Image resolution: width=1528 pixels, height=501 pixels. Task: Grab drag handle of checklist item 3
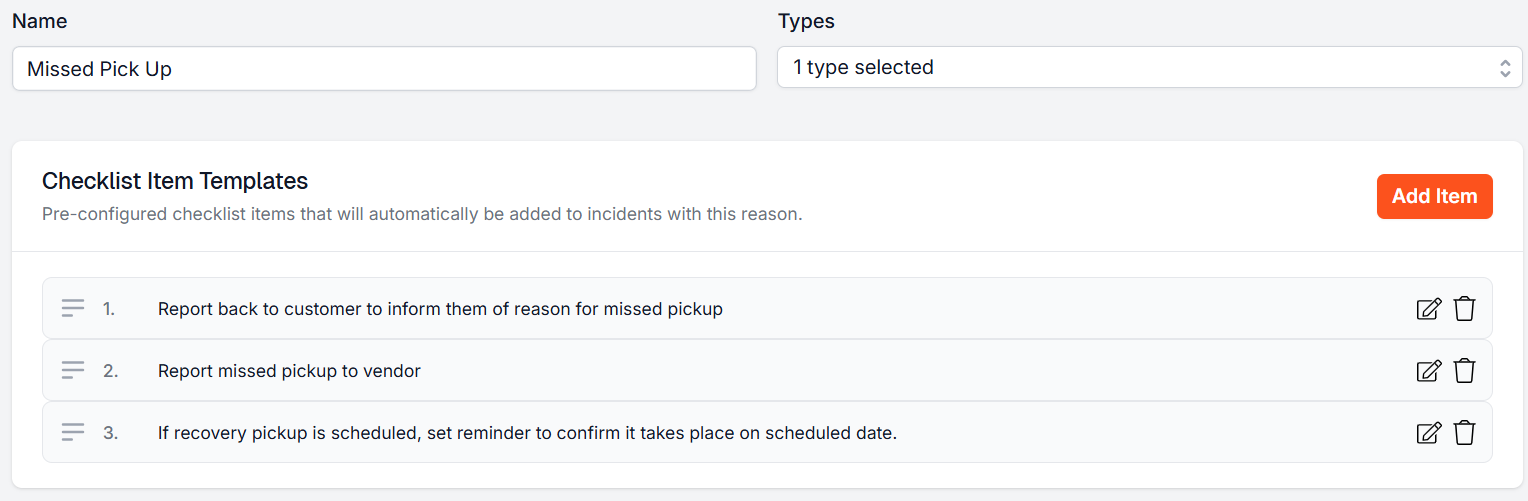(73, 433)
